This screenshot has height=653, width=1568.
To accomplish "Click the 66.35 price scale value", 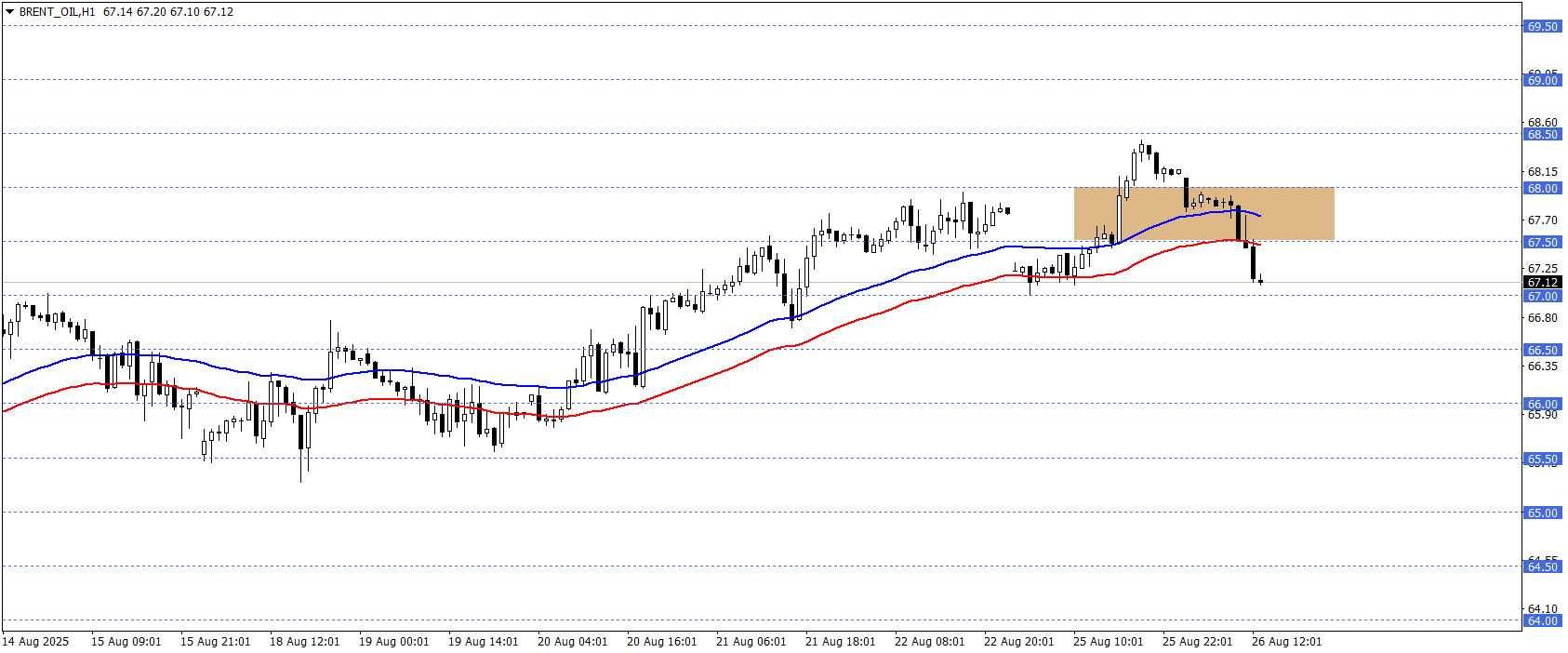I will point(1543,366).
